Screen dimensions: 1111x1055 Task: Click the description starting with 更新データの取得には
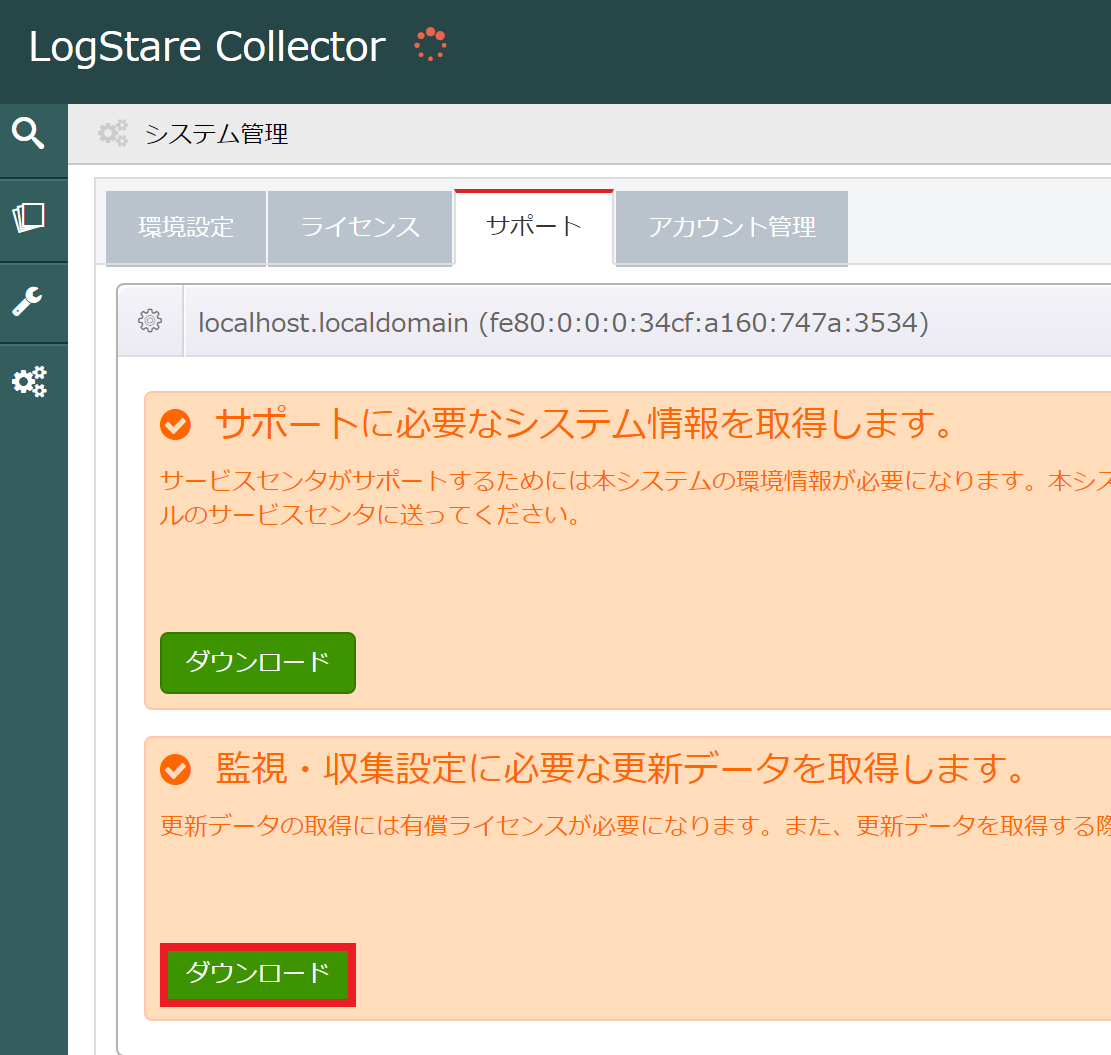[x=635, y=825]
